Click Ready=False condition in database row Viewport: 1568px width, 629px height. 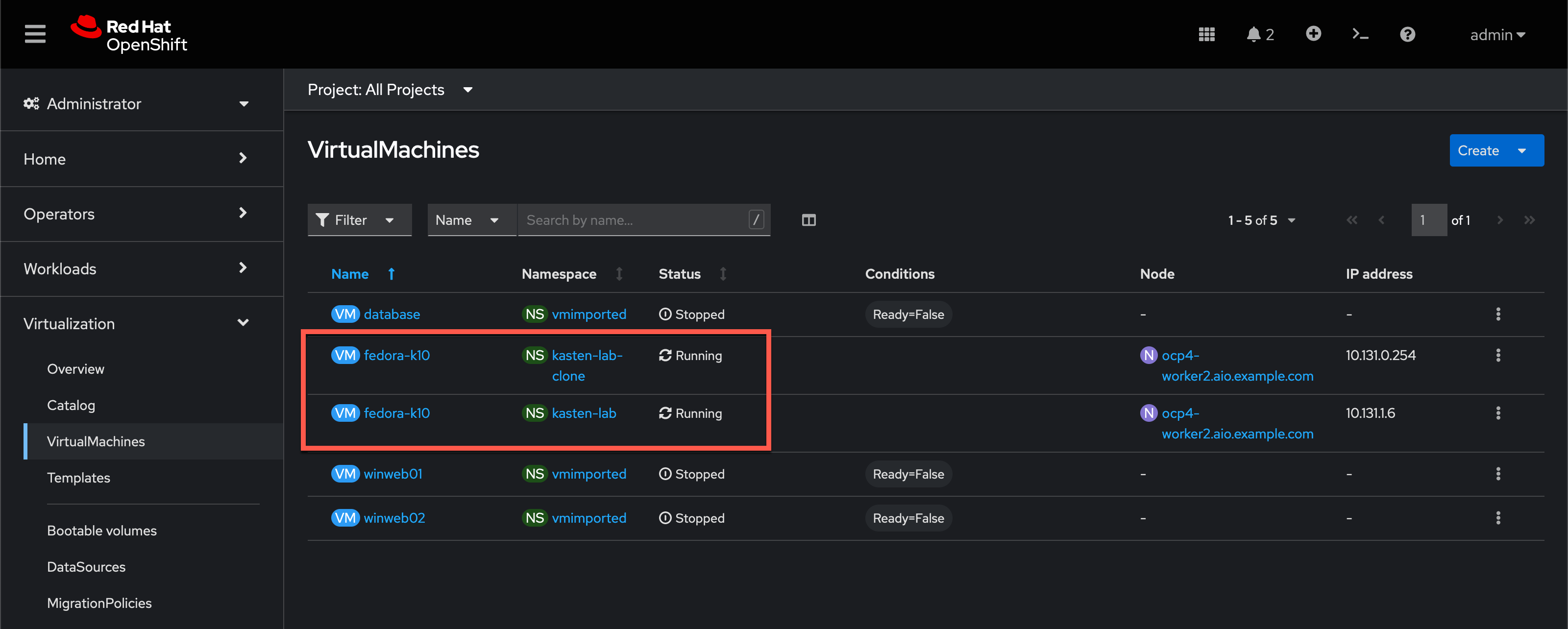pos(908,314)
